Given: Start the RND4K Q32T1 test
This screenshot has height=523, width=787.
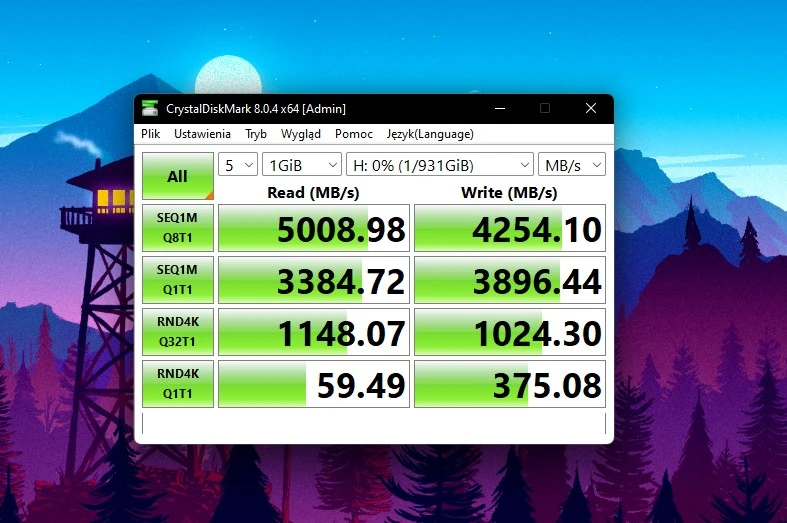Looking at the screenshot, I should [x=178, y=332].
